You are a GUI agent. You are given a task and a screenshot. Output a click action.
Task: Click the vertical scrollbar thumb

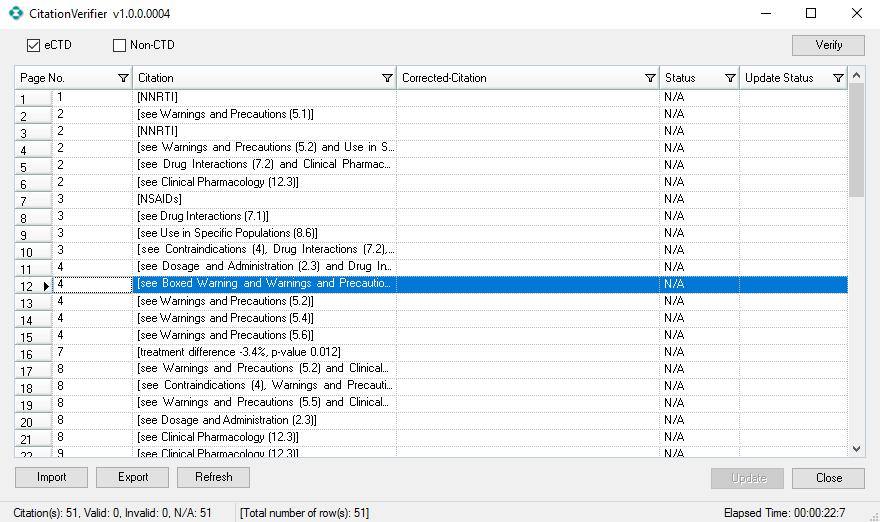(x=856, y=140)
